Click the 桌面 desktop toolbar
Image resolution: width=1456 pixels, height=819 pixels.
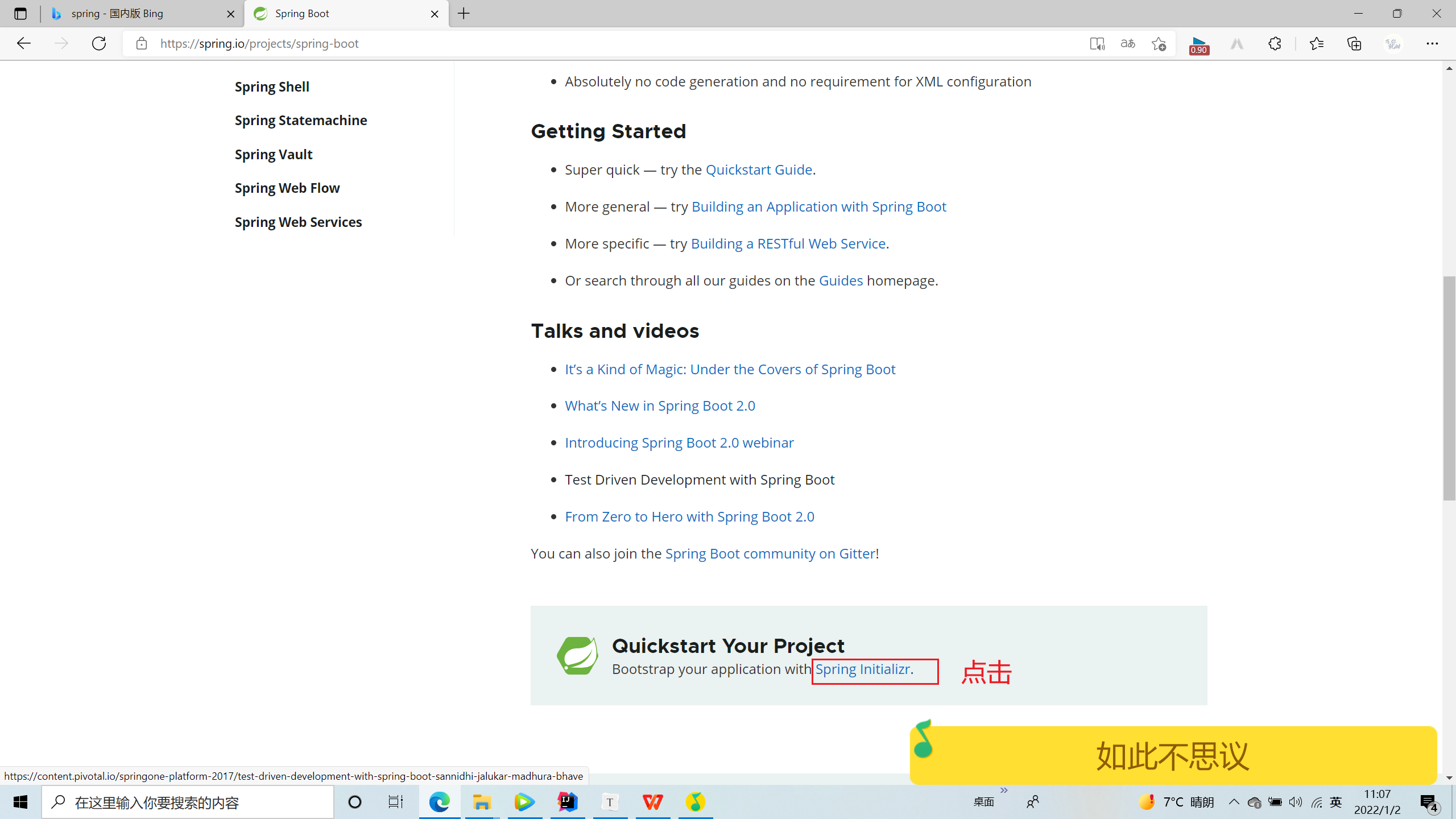[x=984, y=802]
